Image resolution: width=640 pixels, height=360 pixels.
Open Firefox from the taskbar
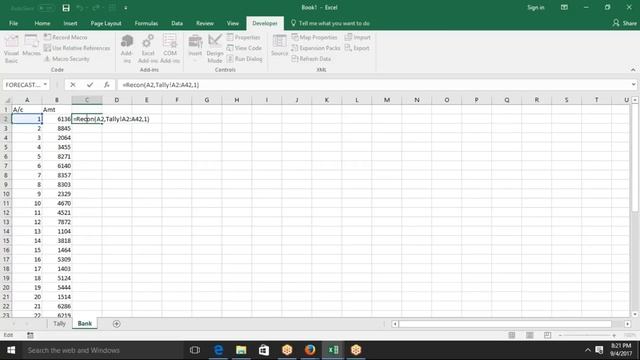click(310, 350)
